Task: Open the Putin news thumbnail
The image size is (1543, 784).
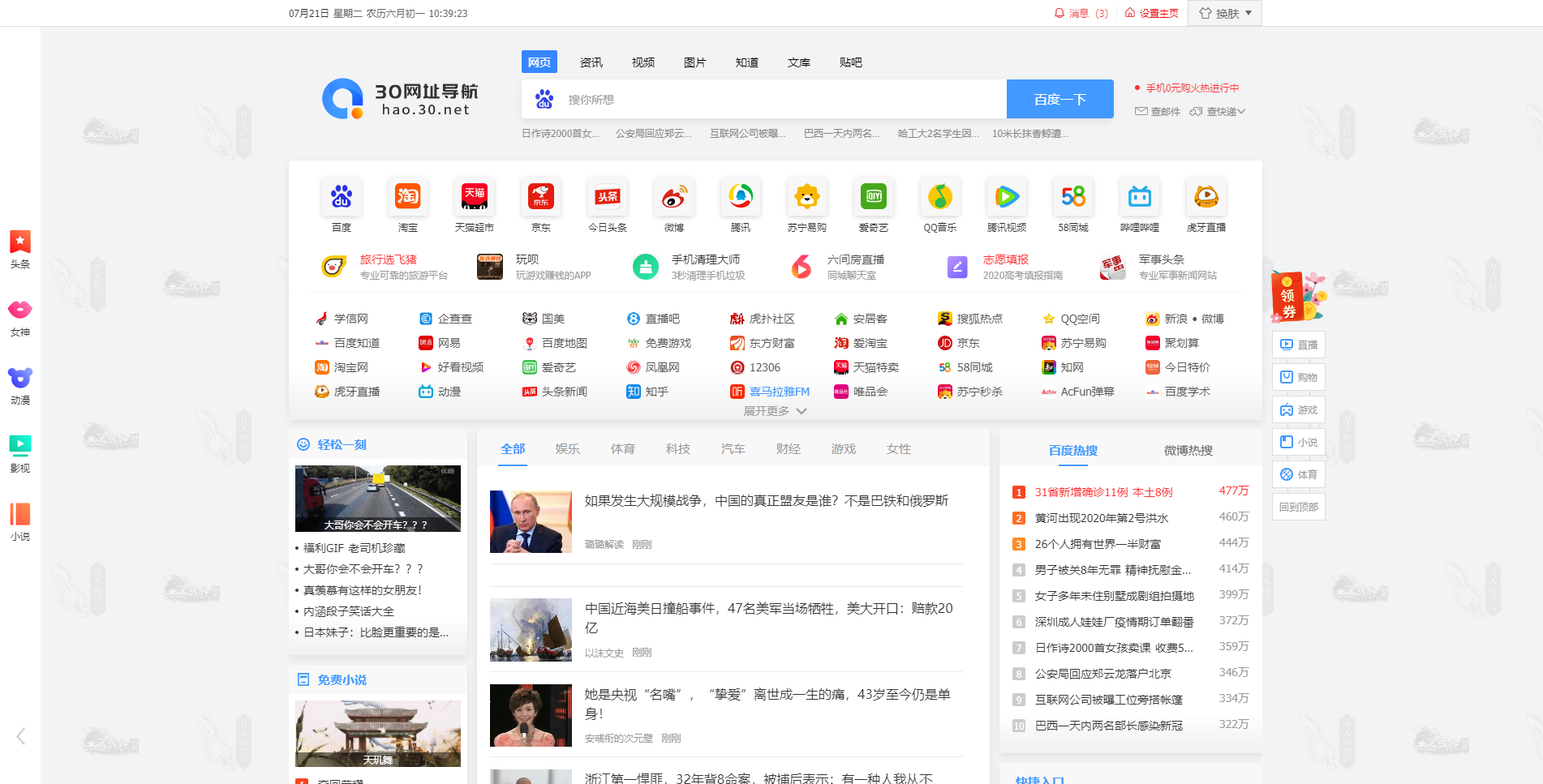Action: 531,522
